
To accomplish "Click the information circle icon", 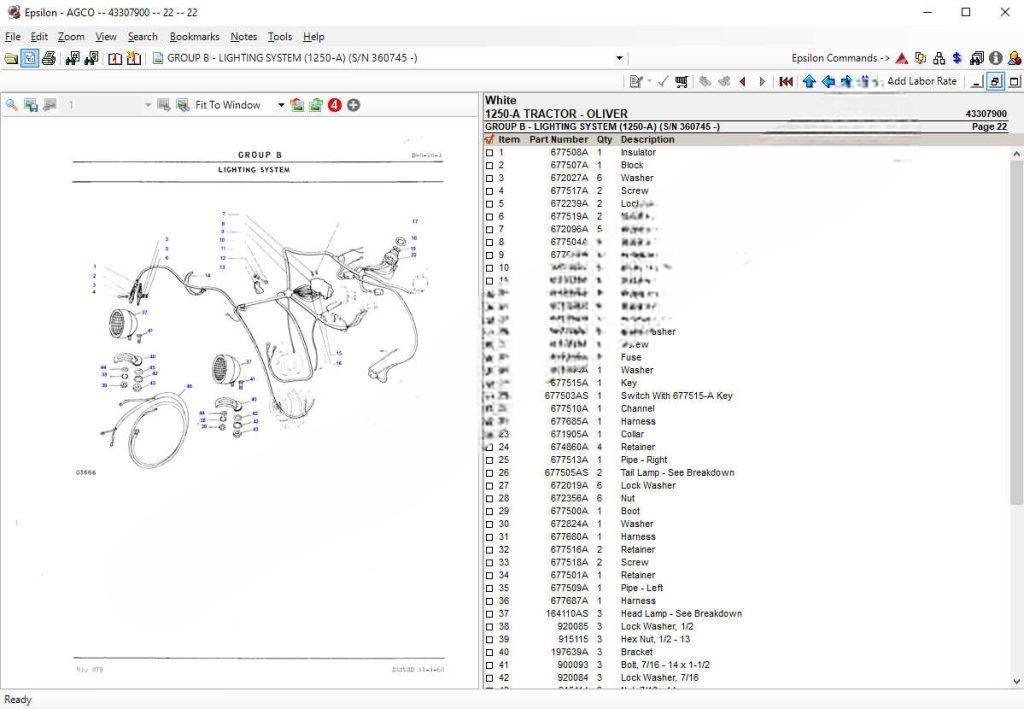I will [996, 58].
